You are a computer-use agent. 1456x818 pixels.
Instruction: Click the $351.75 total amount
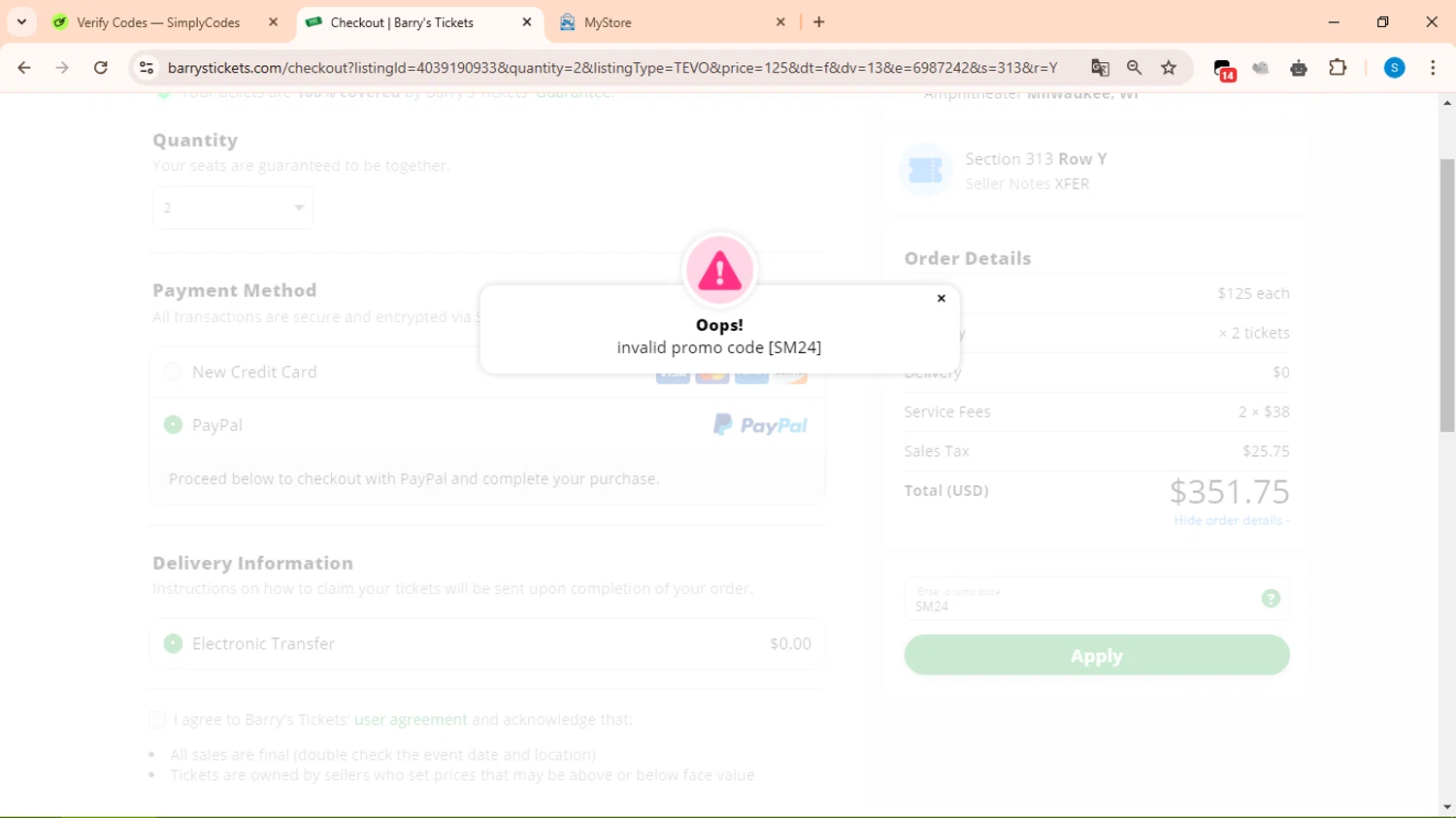tap(1229, 492)
